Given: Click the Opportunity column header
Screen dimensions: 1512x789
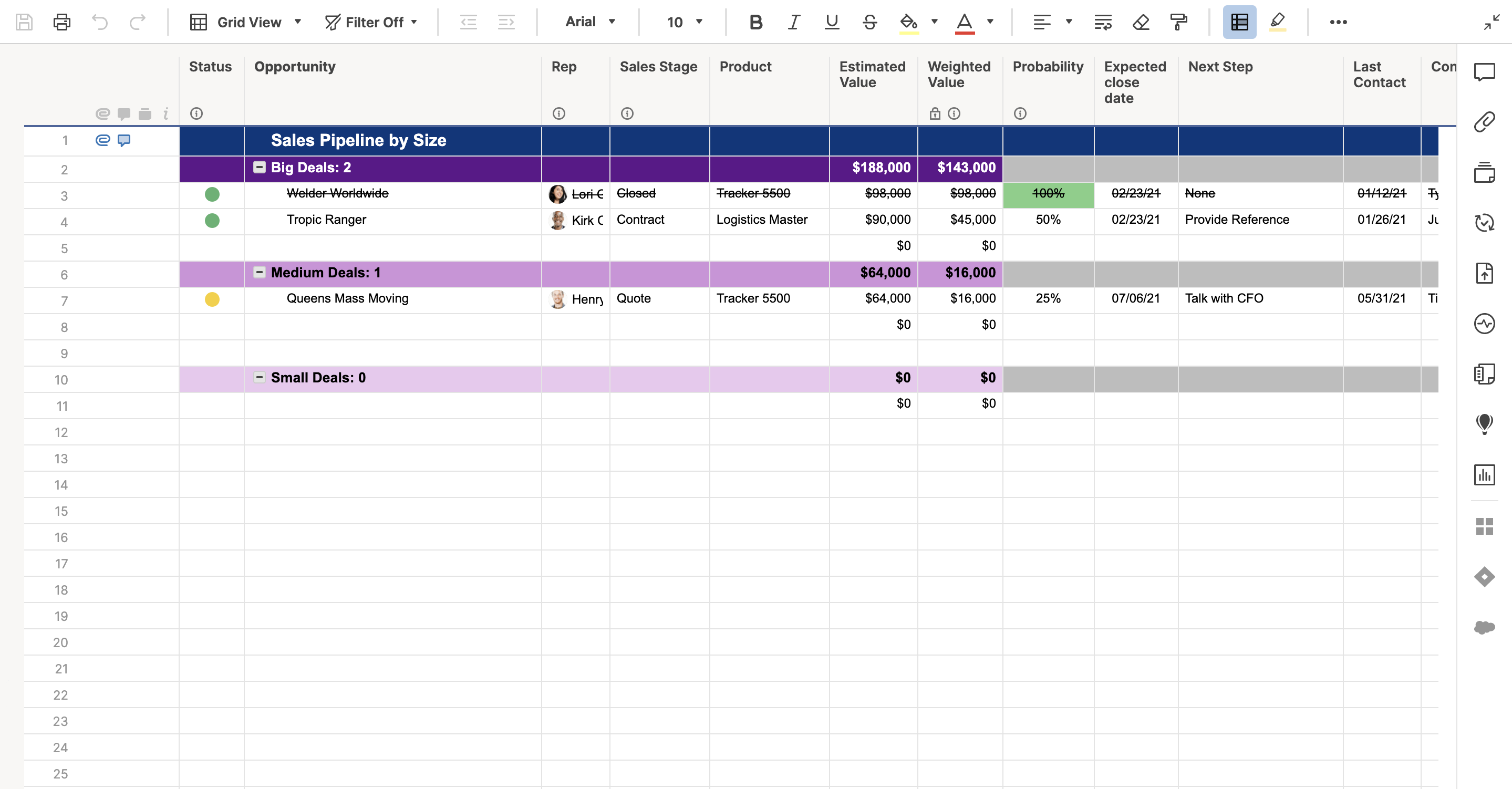Looking at the screenshot, I should tap(295, 66).
